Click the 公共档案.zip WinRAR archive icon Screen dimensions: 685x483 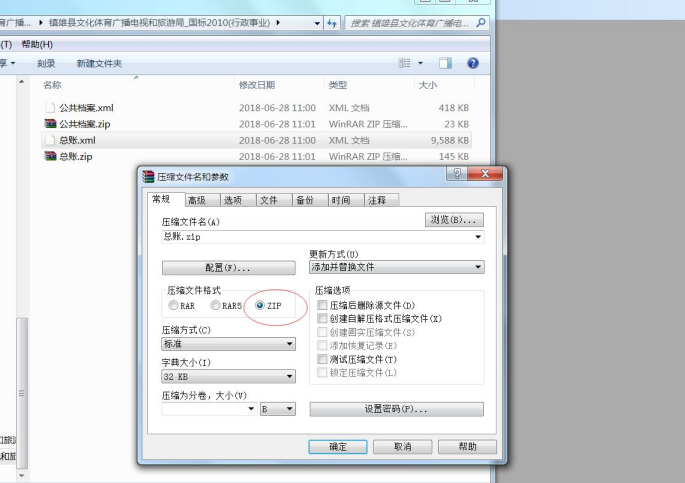[50, 124]
